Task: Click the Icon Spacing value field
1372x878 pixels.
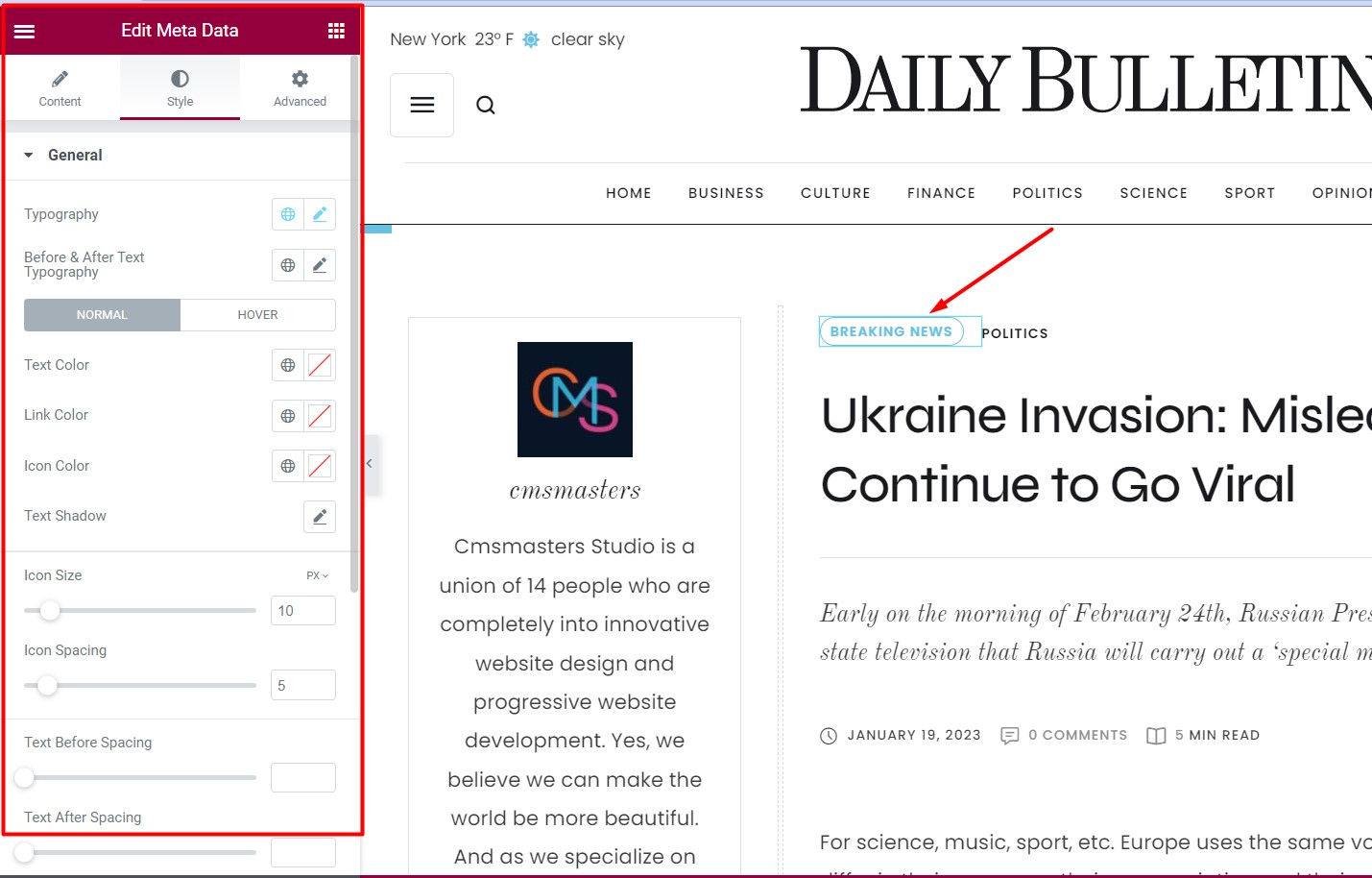Action: [303, 686]
